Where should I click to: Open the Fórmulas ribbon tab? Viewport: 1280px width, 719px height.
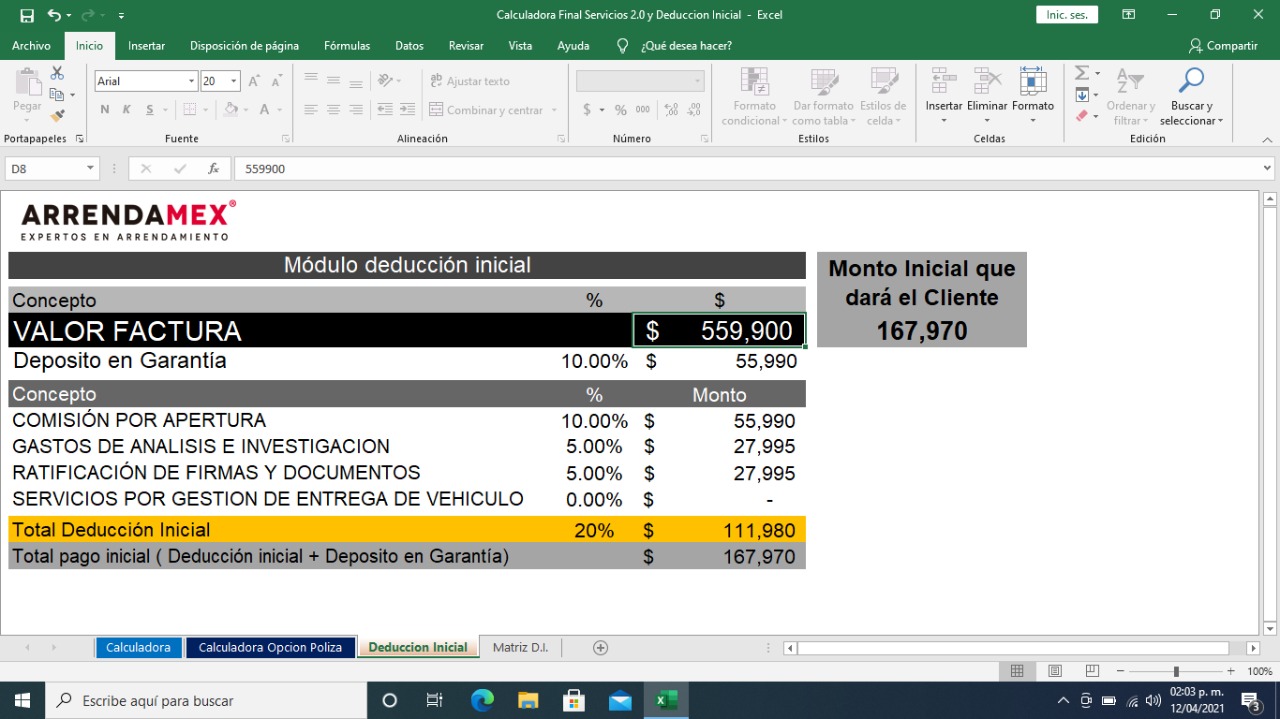click(346, 46)
